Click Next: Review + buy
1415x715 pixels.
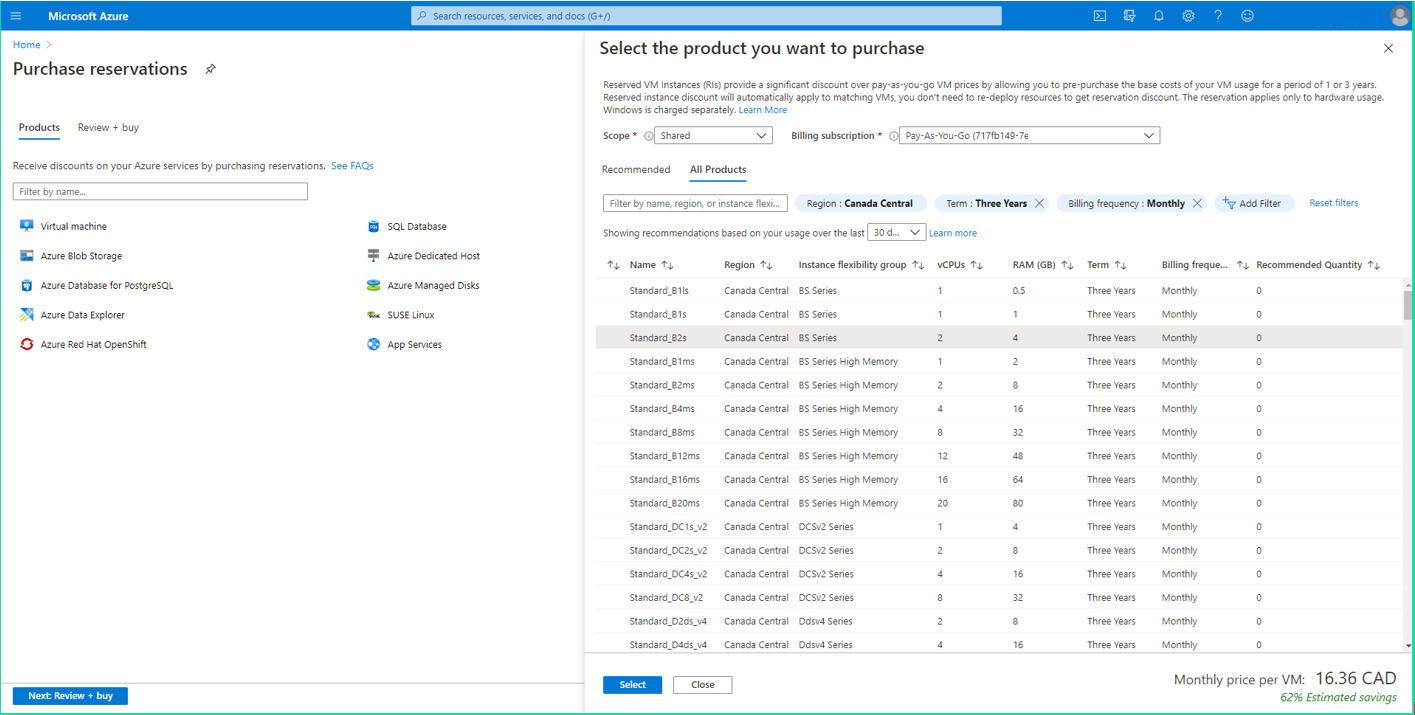[x=70, y=696]
